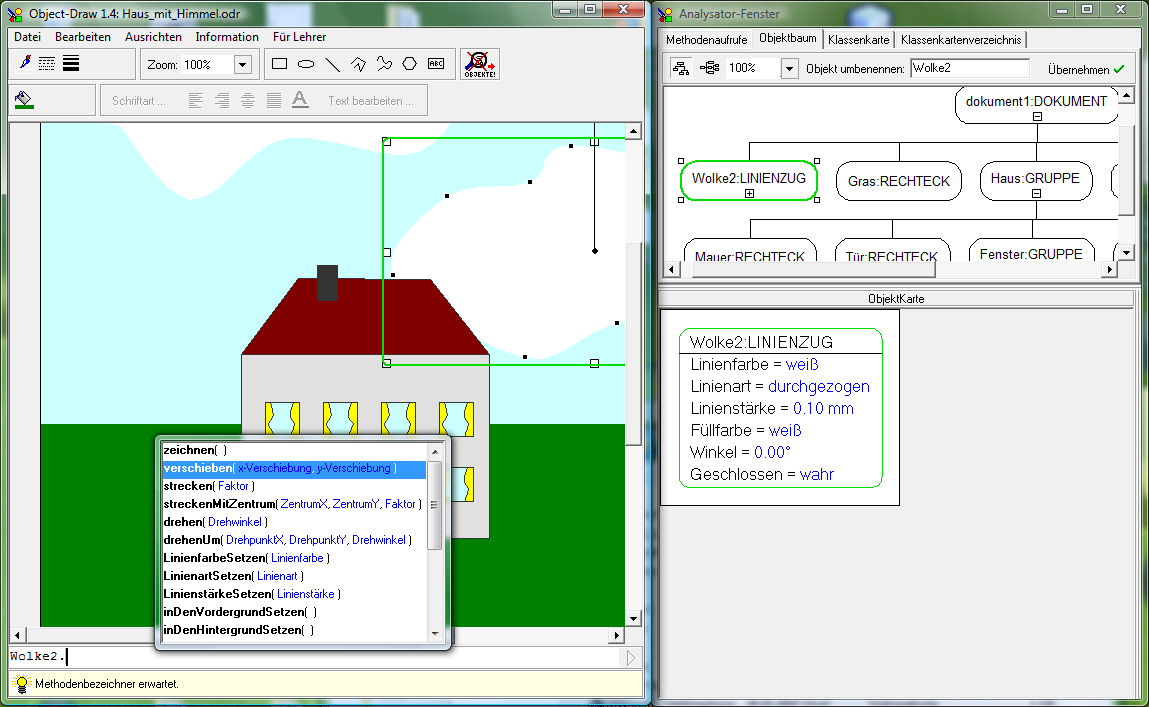Open the line style (dashed lines) tool
The image size is (1149, 707).
click(x=47, y=63)
